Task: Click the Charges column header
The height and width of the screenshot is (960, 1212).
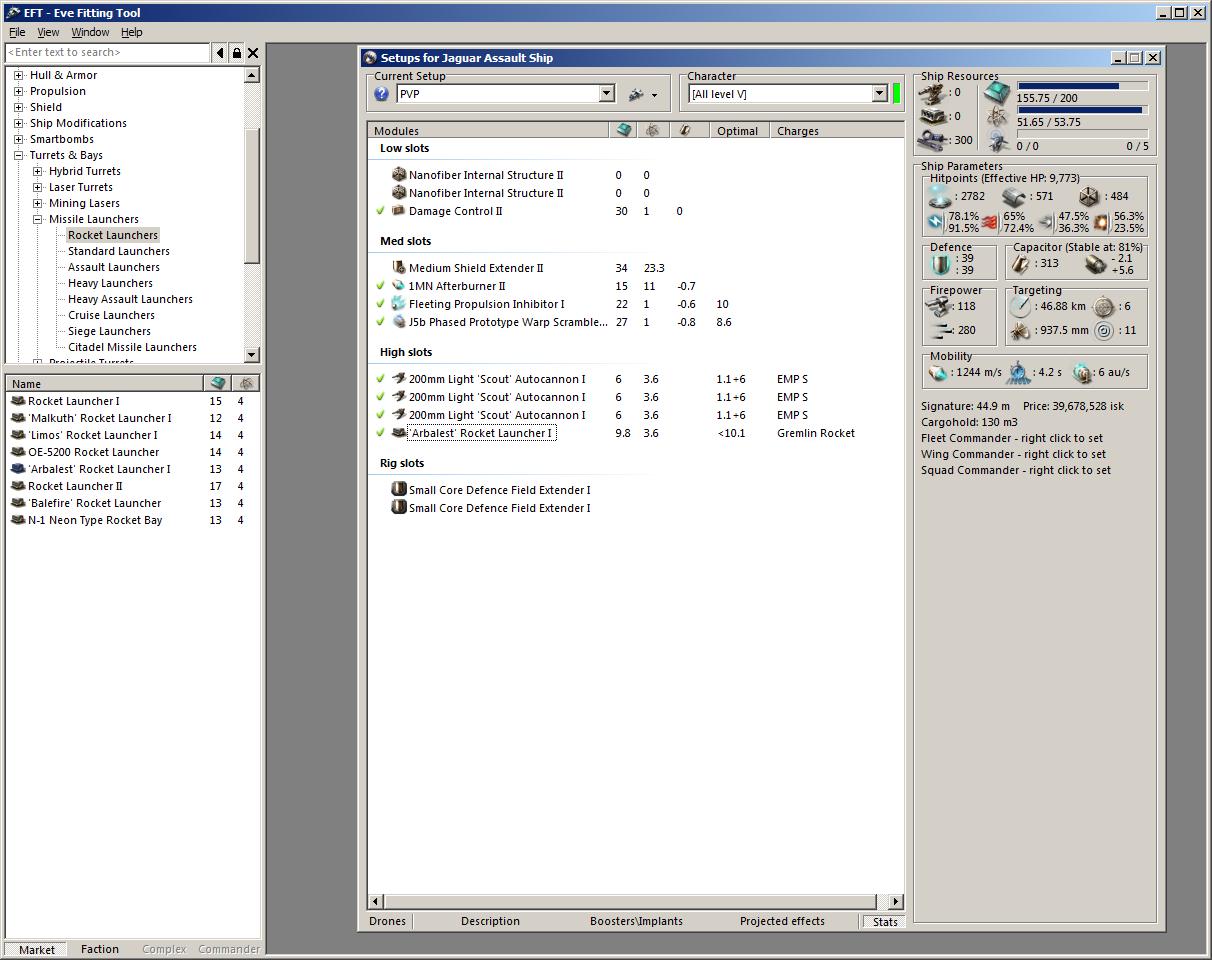Action: pos(836,130)
